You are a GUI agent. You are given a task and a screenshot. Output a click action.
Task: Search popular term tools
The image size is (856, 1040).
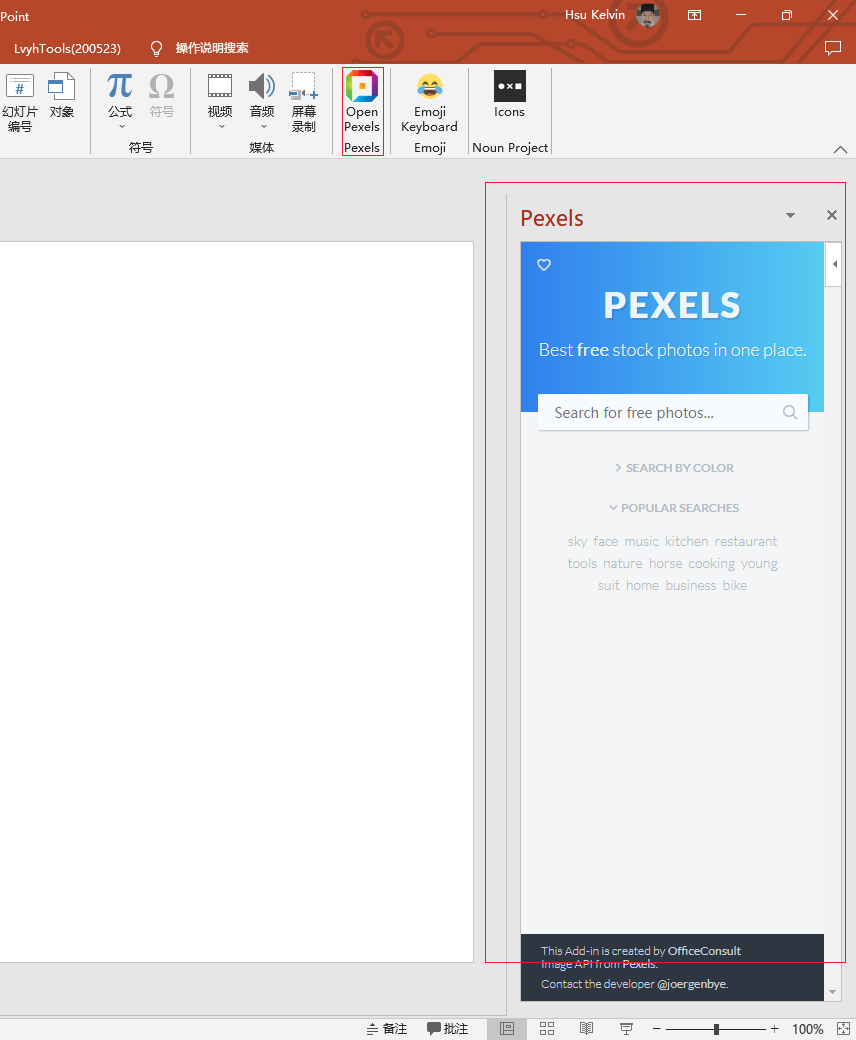point(582,564)
